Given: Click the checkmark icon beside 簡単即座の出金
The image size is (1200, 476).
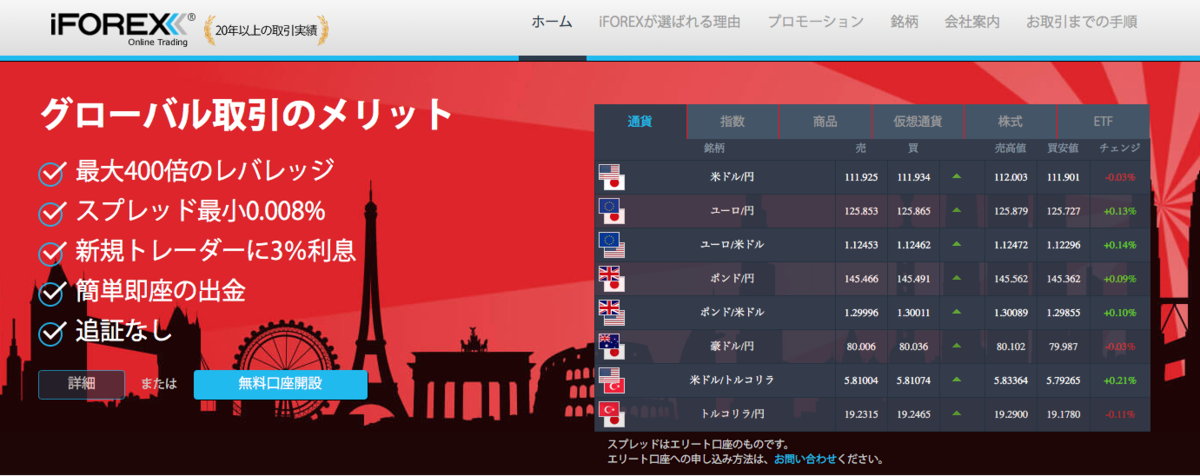Looking at the screenshot, I should 52,292.
